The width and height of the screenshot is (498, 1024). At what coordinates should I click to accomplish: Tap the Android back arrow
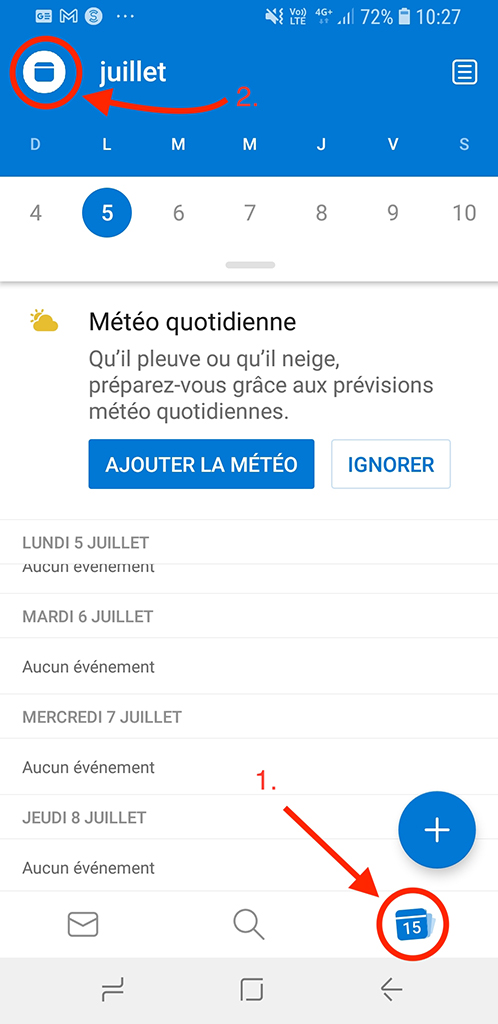[x=391, y=990]
